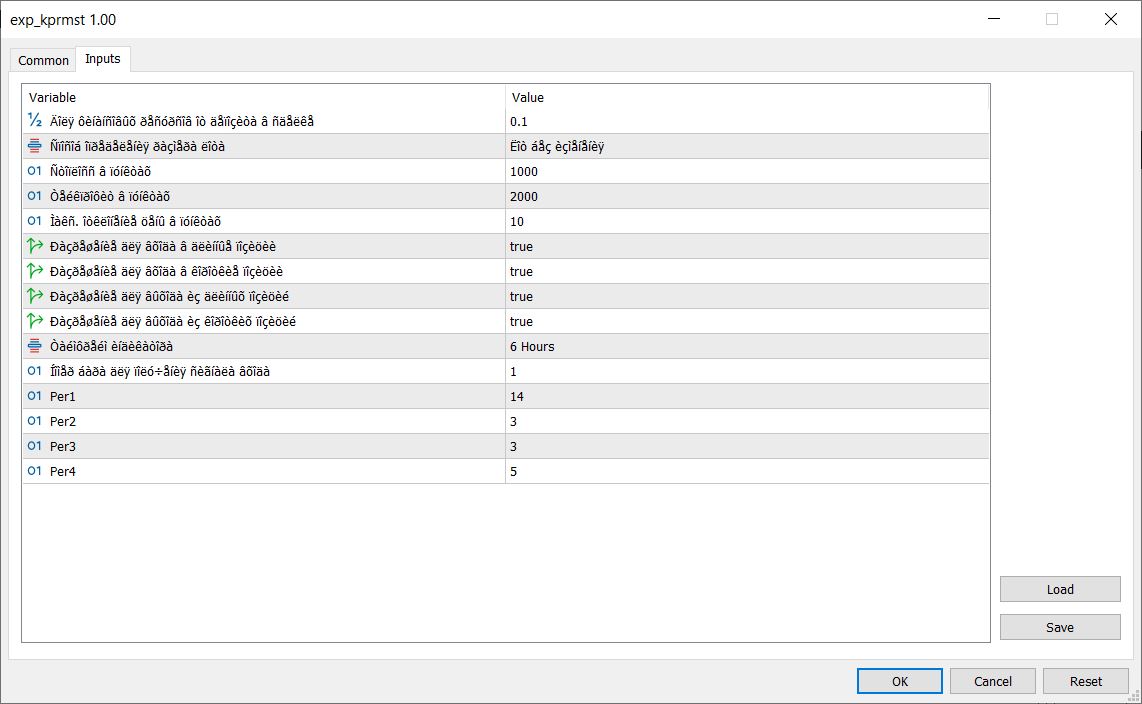This screenshot has width=1142, height=704.
Task: Click the integer icon beside Per2
Action: point(34,421)
